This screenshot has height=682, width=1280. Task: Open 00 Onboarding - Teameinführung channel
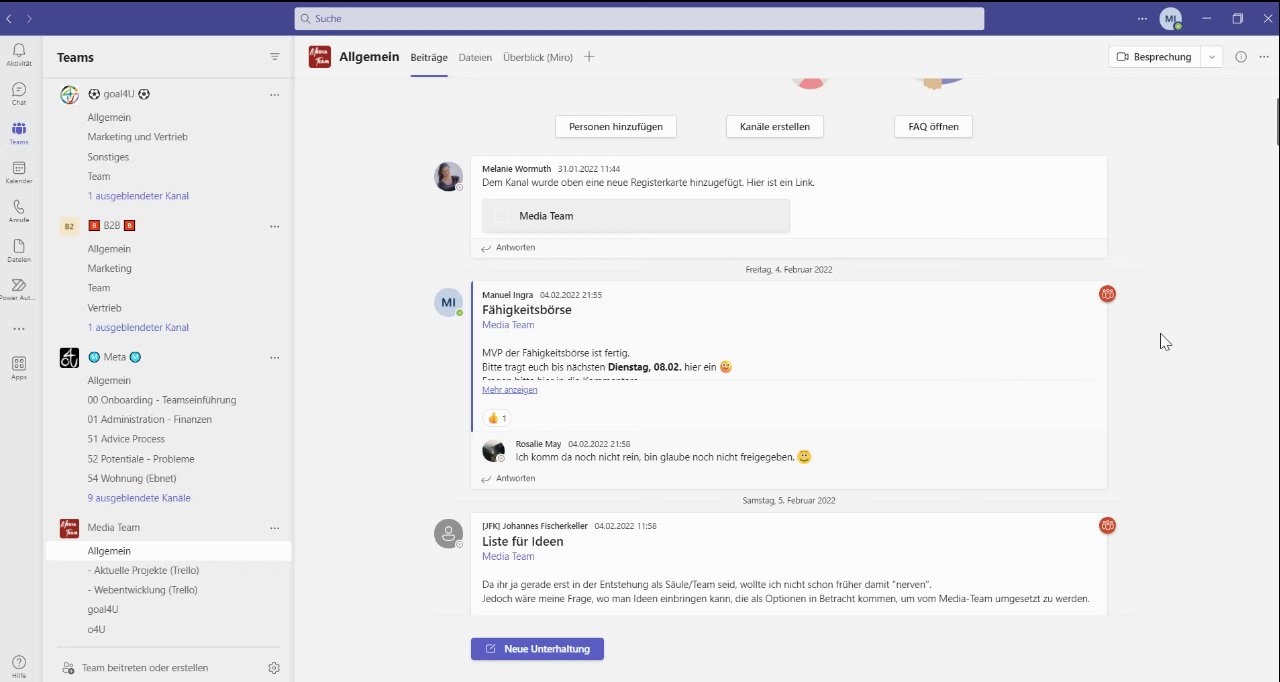pos(162,400)
